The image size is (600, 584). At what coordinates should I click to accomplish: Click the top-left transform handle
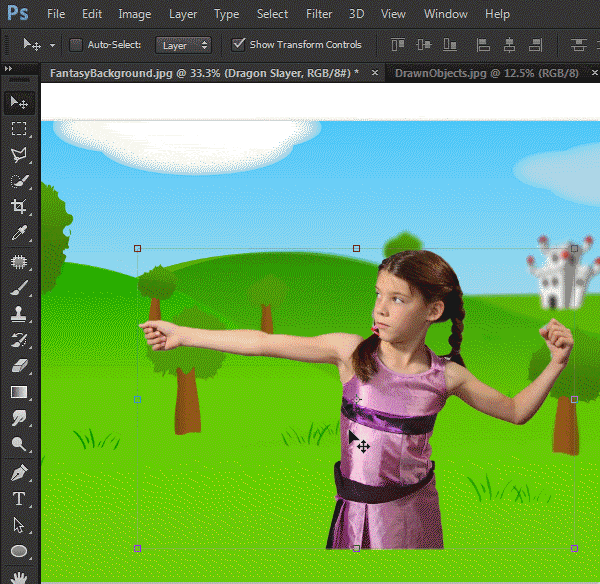pos(137,249)
